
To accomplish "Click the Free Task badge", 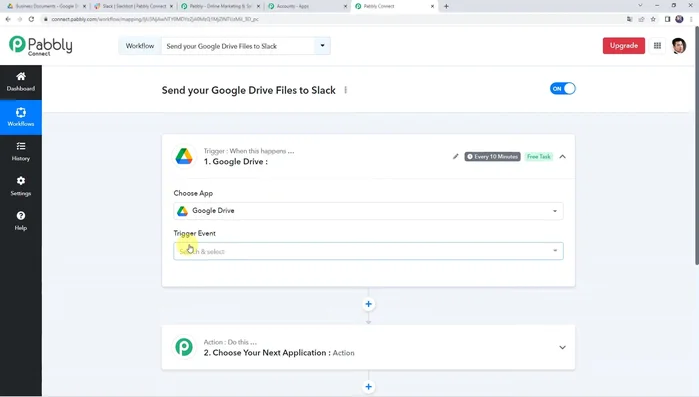I will click(x=539, y=156).
